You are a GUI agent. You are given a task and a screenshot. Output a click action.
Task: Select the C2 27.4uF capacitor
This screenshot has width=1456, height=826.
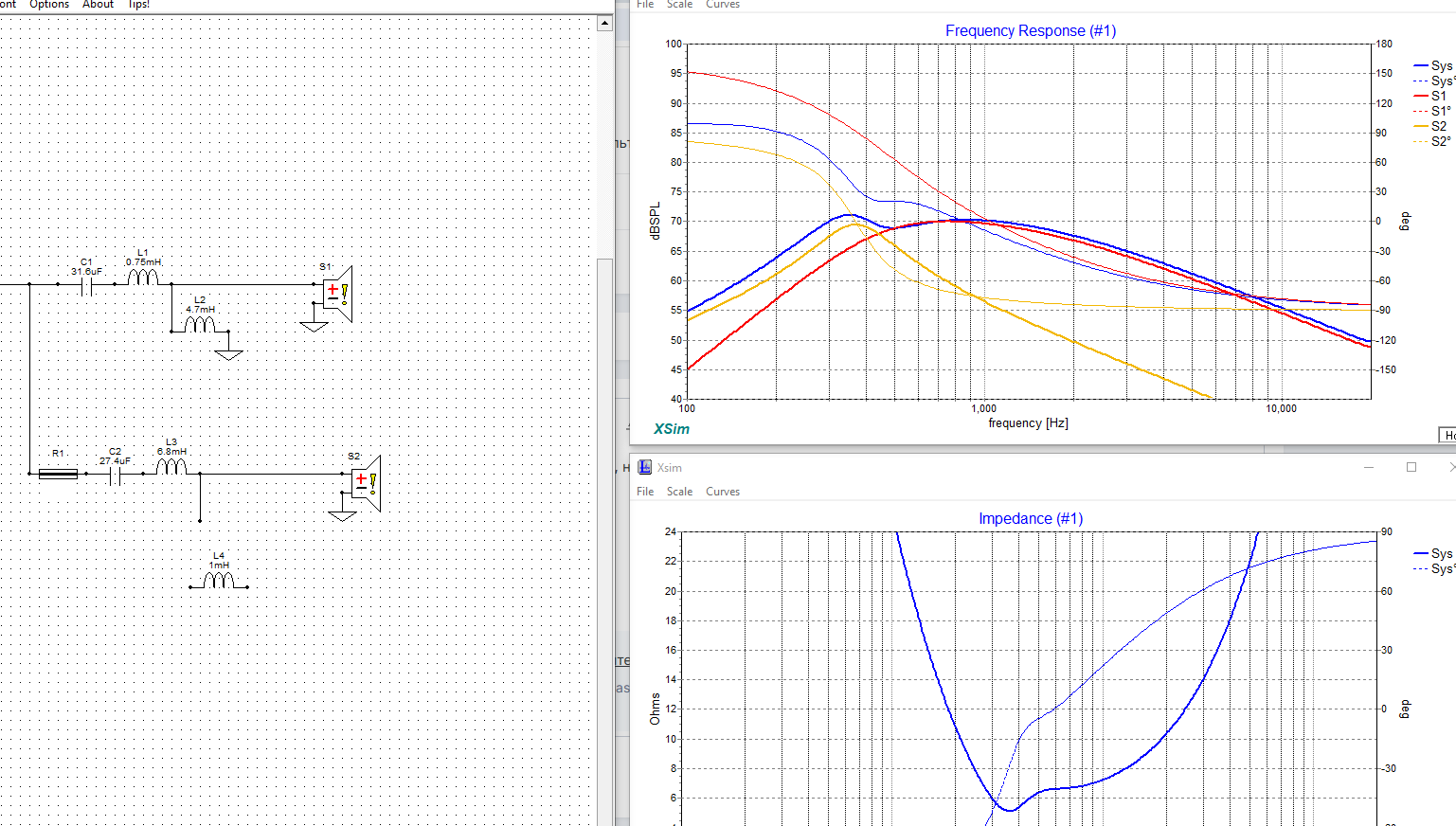point(115,475)
